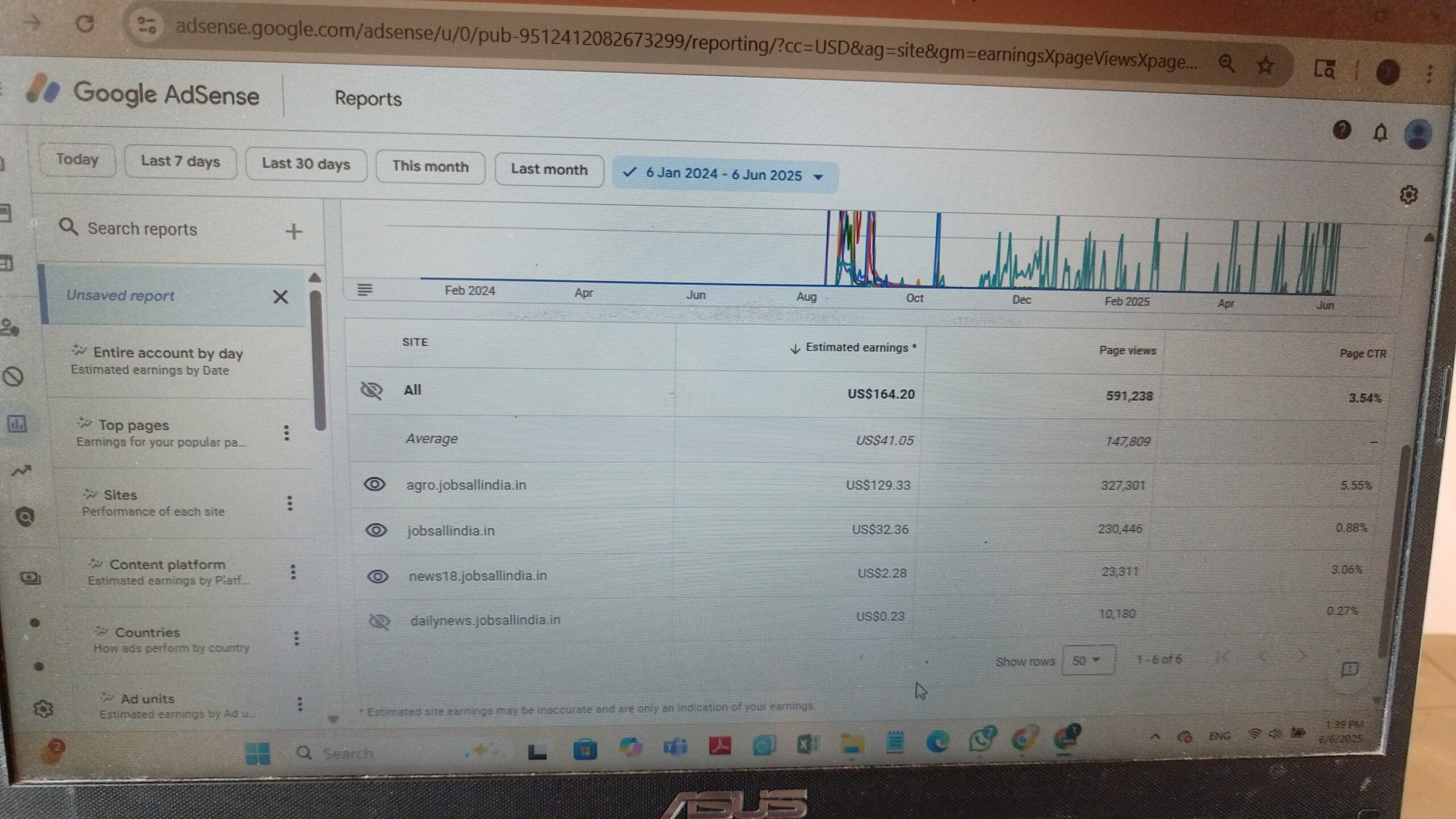Select Today date filter
This screenshot has width=1456, height=819.
[x=77, y=159]
